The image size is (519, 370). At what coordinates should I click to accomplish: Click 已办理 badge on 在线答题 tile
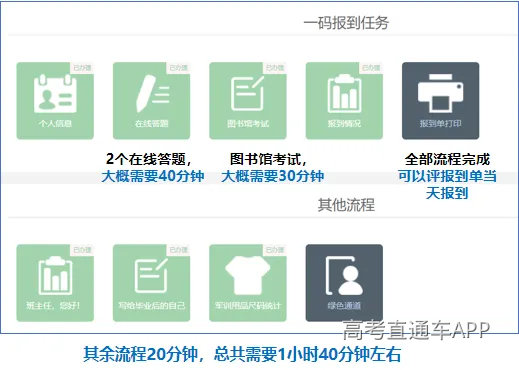point(178,68)
